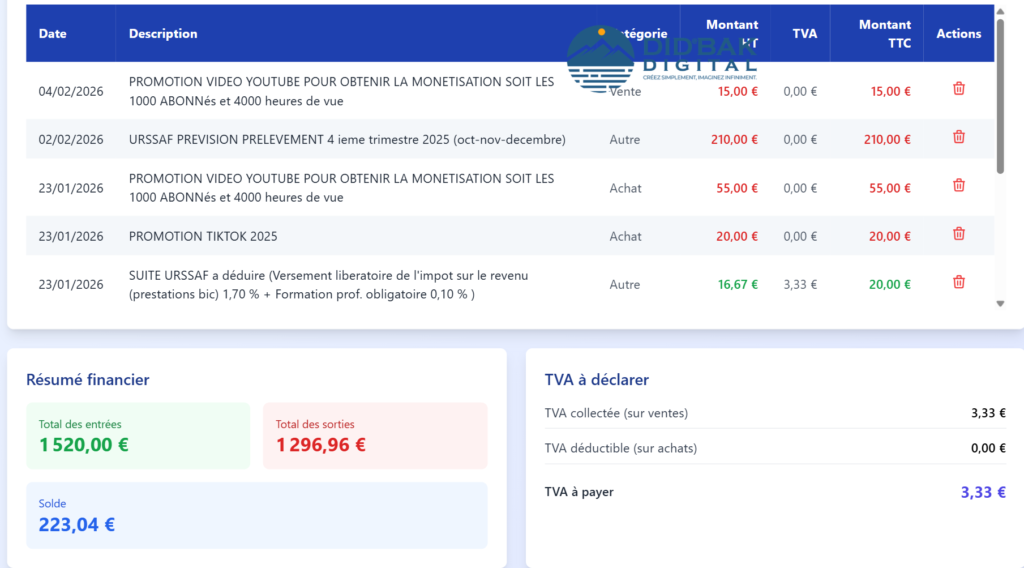Screen dimensions: 1024x568
Task: Click the TVA à payer amount 3,33 €
Action: pyautogui.click(x=983, y=492)
